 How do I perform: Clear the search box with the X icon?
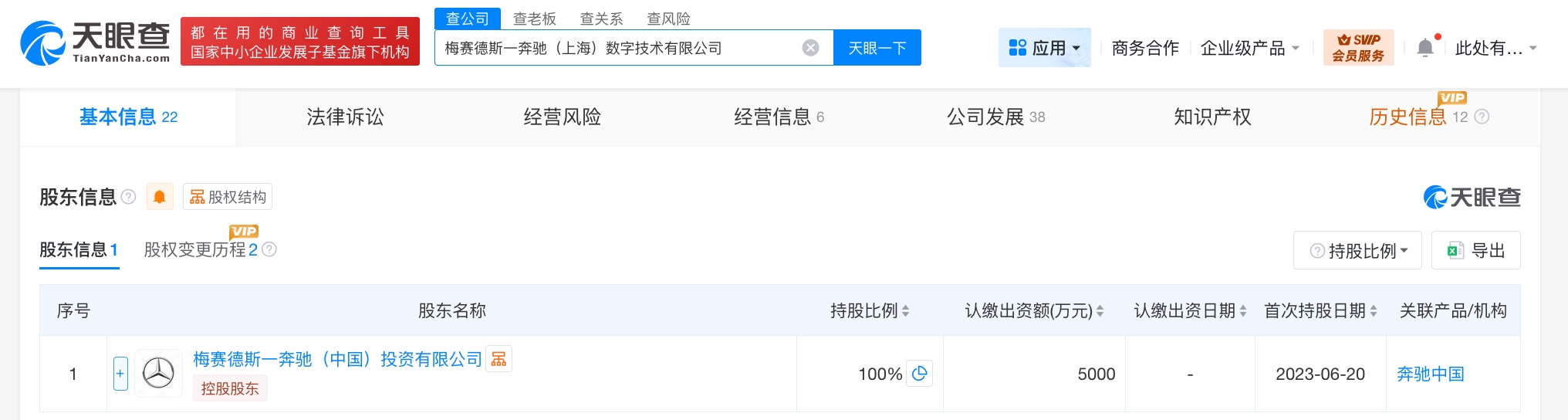point(810,48)
